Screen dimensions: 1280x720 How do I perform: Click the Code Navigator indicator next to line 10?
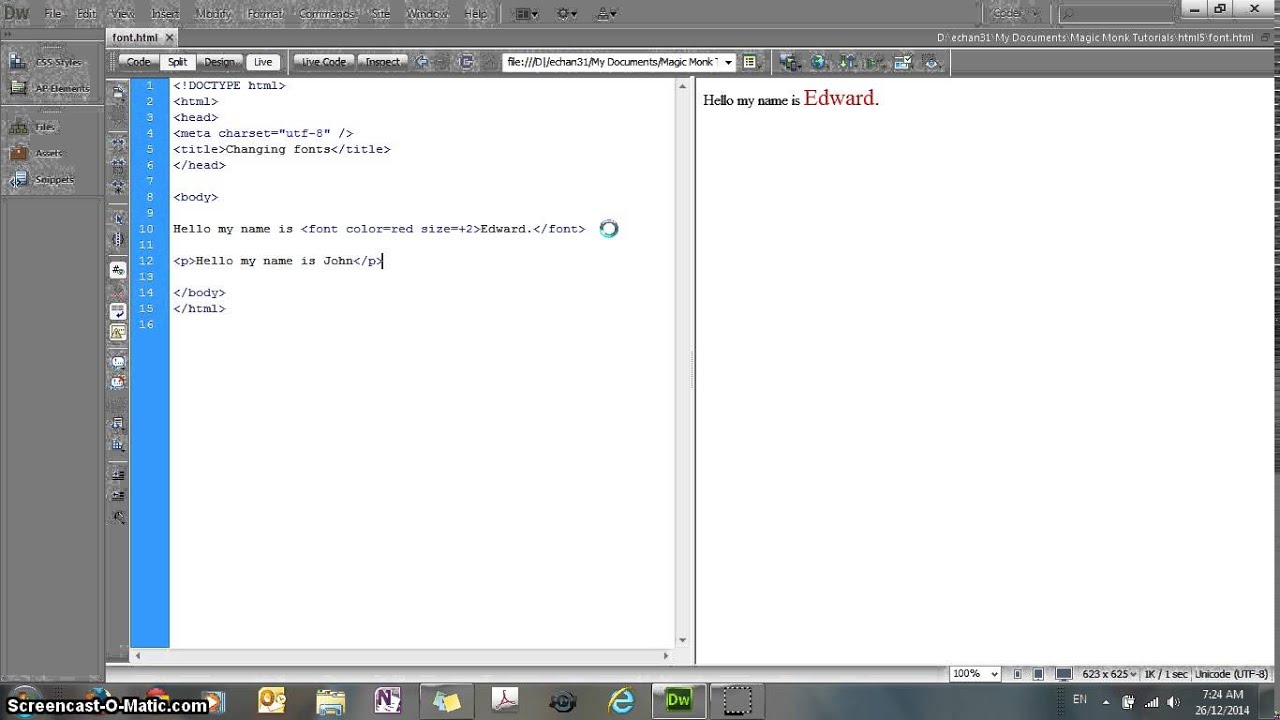click(x=608, y=228)
